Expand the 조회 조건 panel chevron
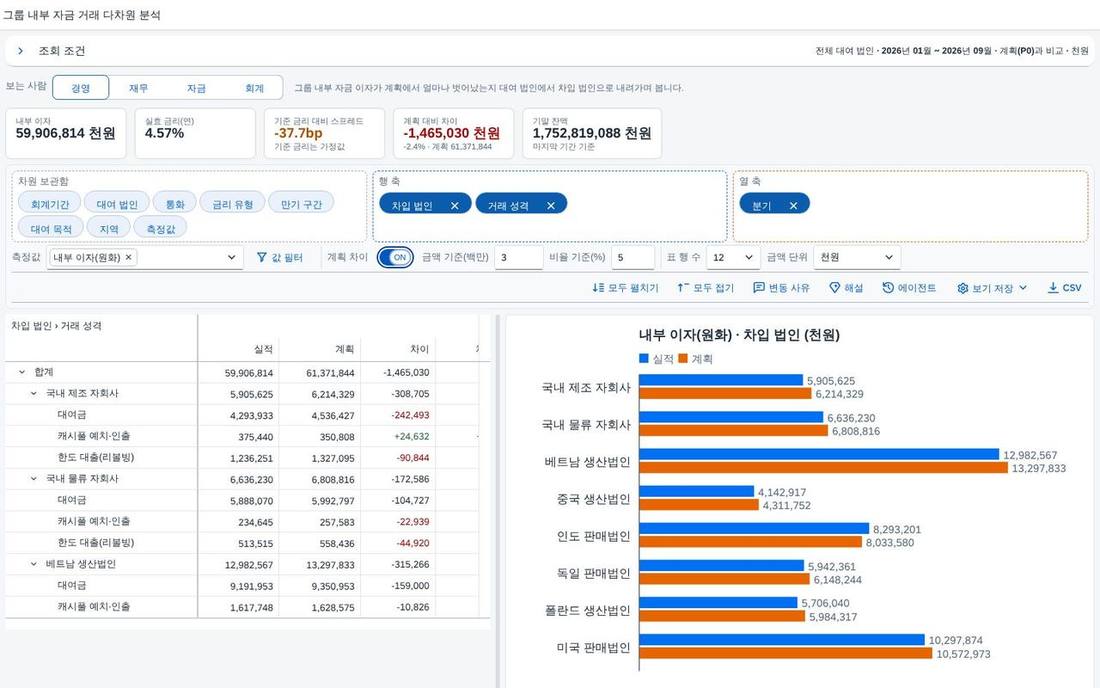This screenshot has height=688, width=1100. [20, 50]
